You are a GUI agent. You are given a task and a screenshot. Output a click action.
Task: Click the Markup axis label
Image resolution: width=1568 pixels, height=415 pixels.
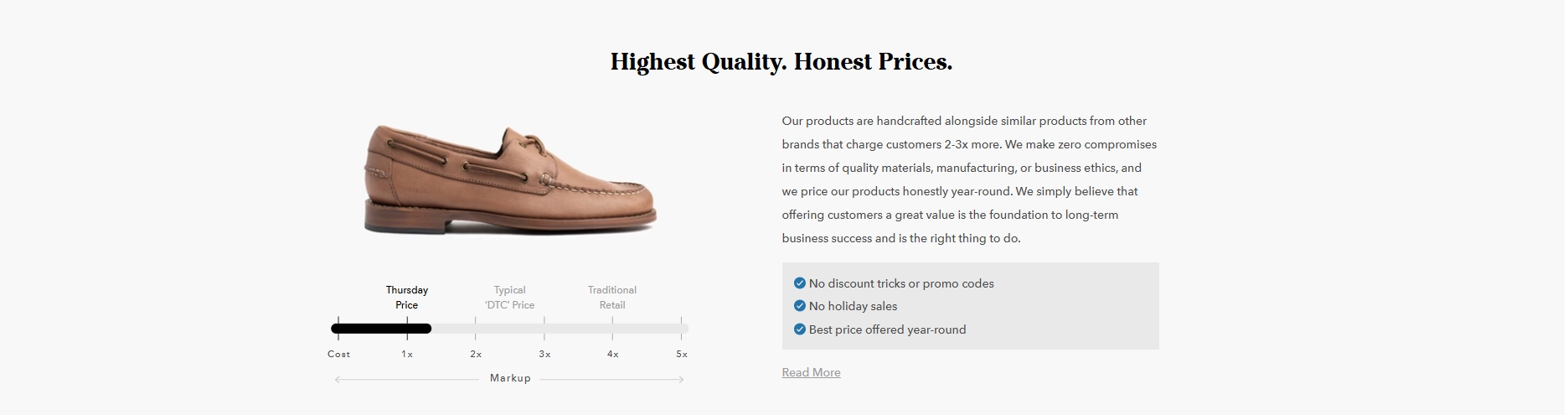click(x=510, y=378)
